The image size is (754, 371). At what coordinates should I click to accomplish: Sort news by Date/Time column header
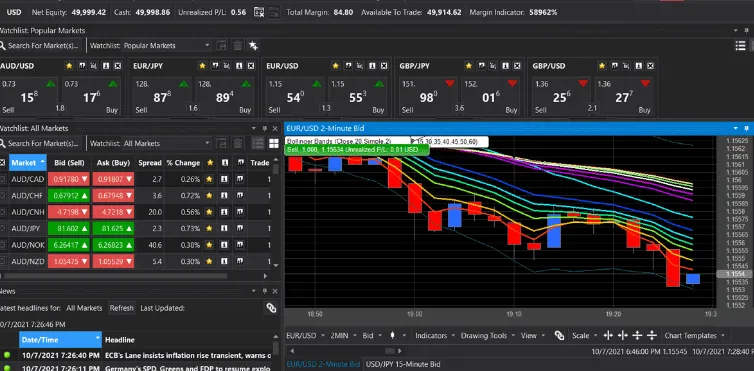pyautogui.click(x=61, y=340)
